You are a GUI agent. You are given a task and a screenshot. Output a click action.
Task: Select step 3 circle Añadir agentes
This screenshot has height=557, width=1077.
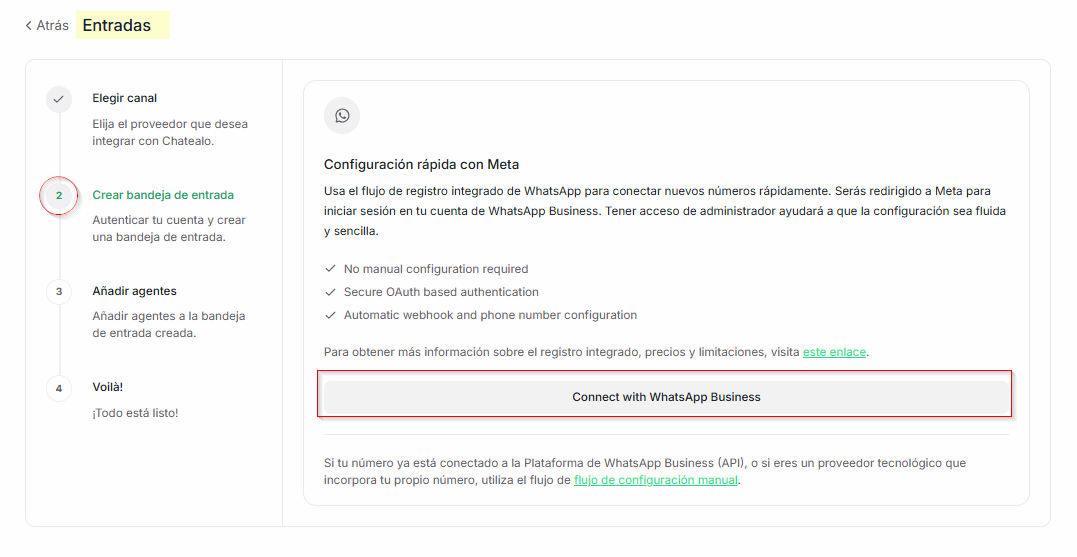(x=59, y=291)
